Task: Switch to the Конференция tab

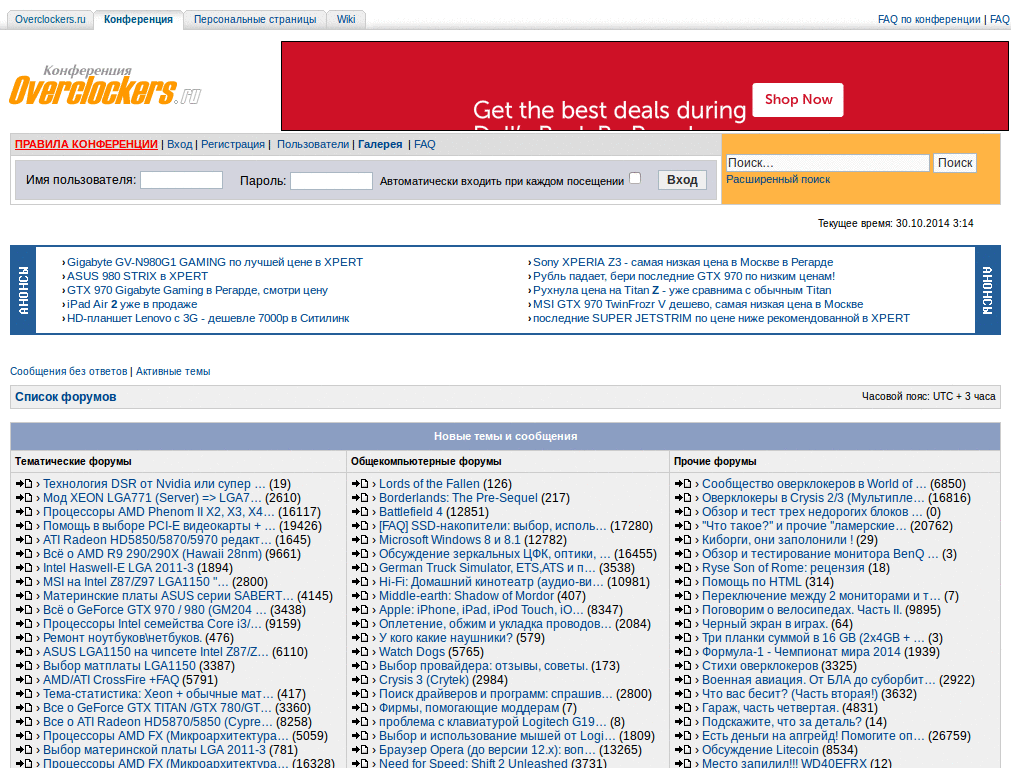Action: (138, 20)
